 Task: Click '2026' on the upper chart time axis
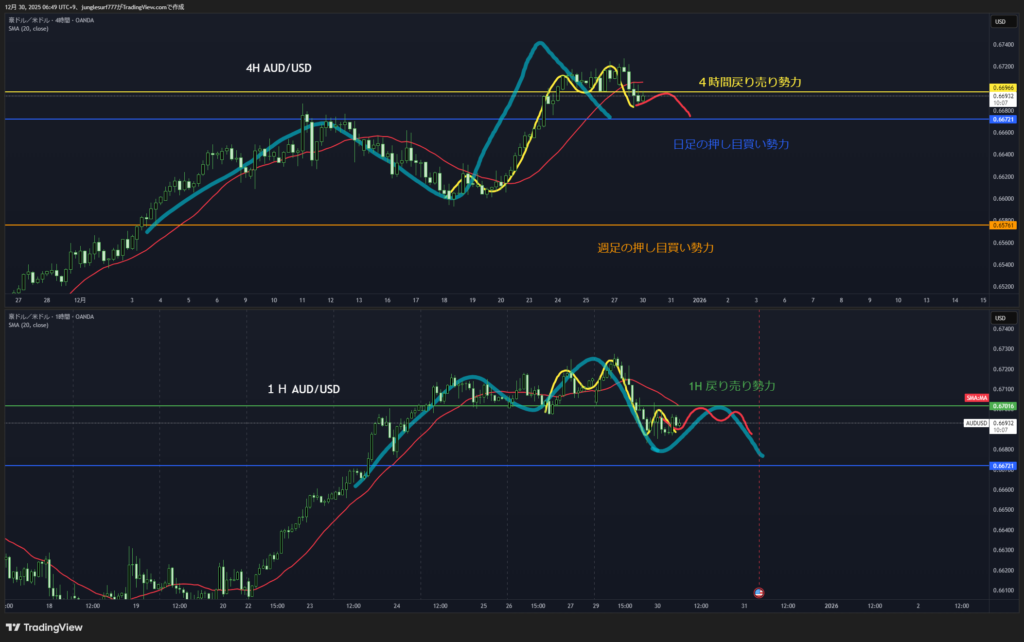(700, 299)
